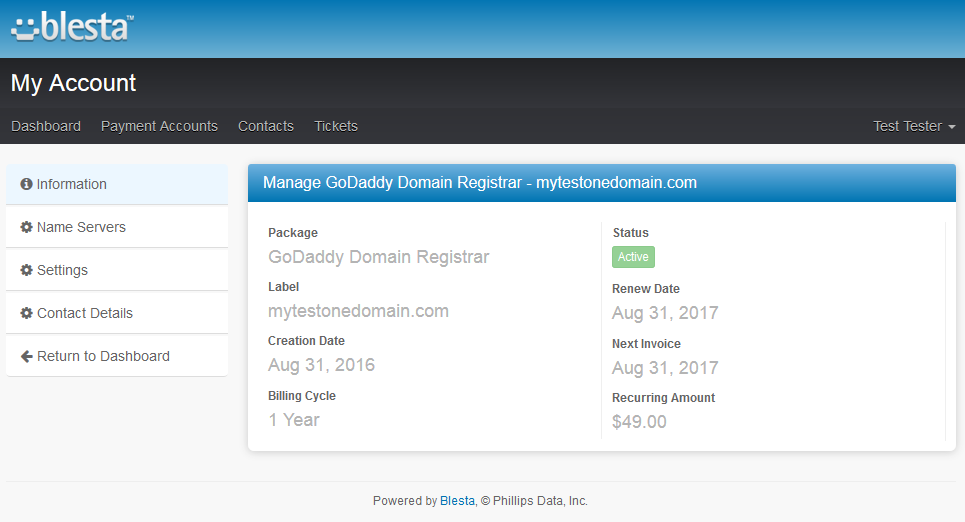Click the Blesta logo
This screenshot has height=522, width=965.
73,26
